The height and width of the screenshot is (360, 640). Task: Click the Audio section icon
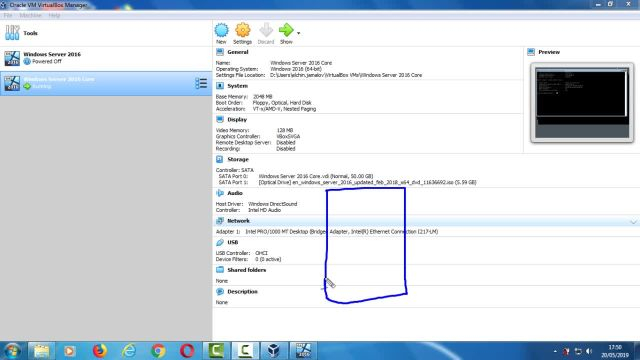point(220,193)
